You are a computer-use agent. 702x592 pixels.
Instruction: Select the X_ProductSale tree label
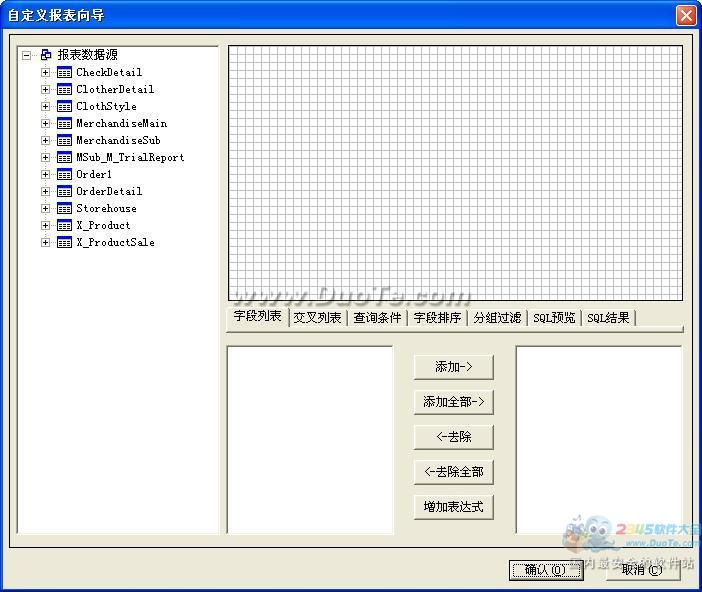coord(115,242)
